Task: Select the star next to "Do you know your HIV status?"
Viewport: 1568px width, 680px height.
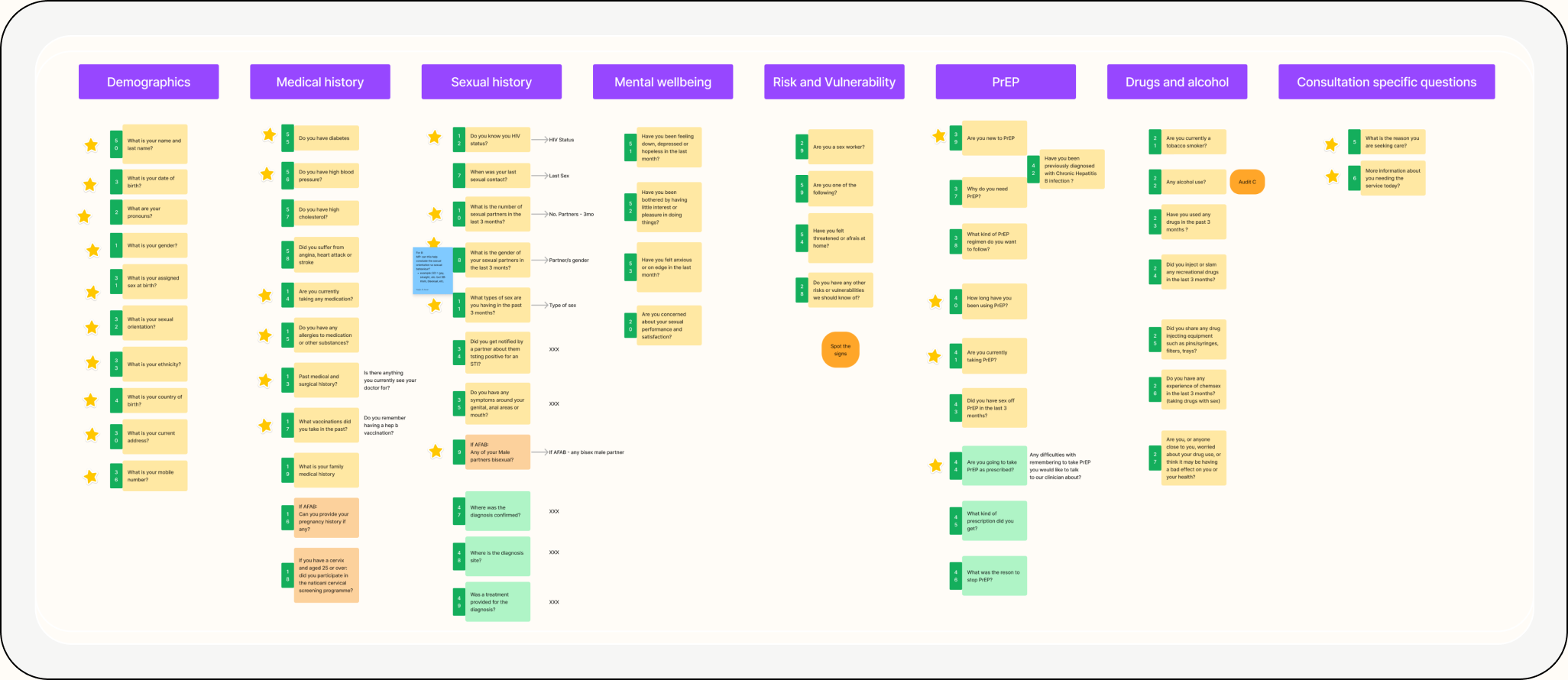Action: 435,138
